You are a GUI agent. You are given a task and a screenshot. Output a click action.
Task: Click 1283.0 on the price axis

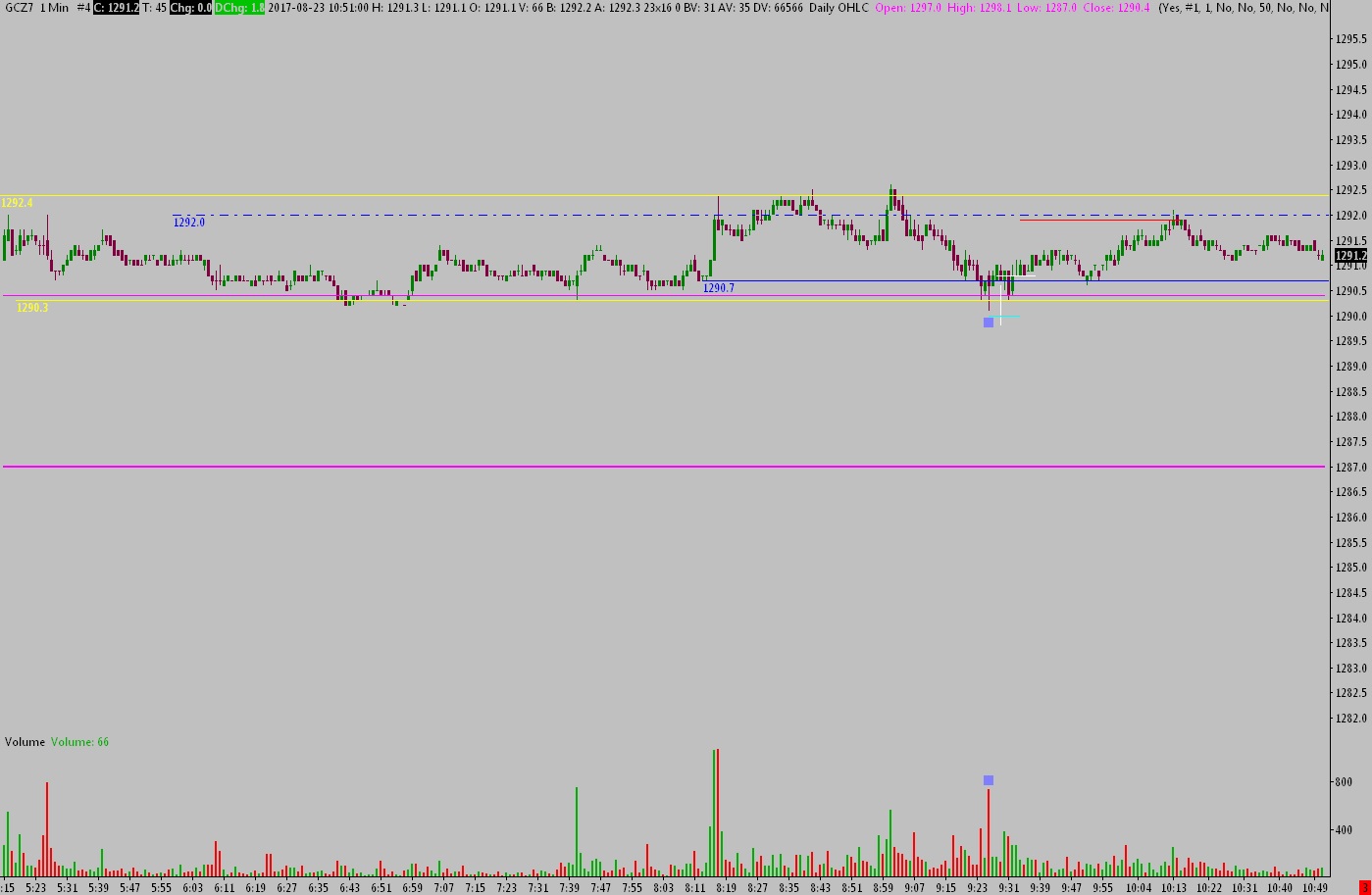coord(1351,669)
